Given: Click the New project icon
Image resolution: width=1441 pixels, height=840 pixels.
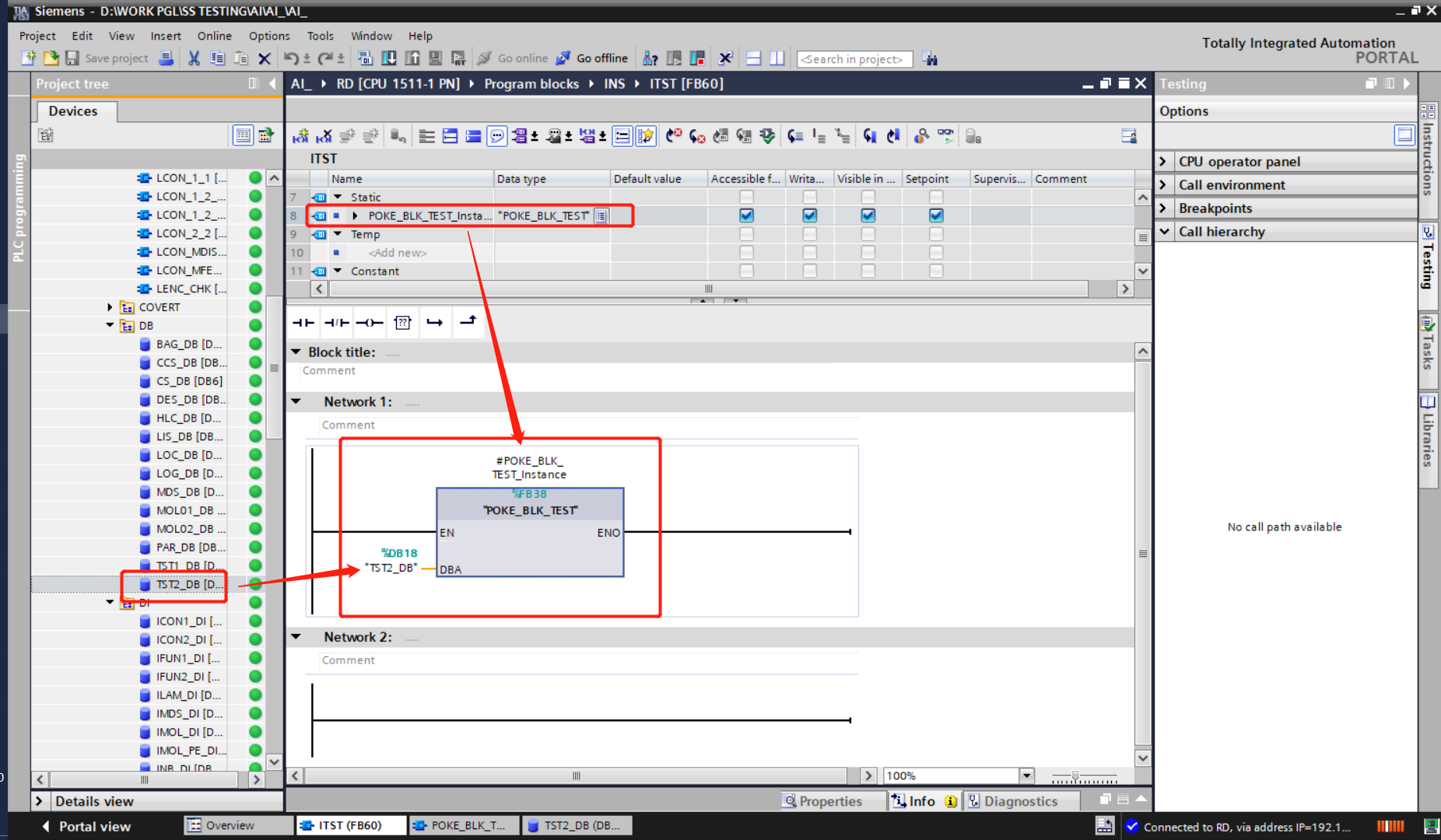Looking at the screenshot, I should [29, 58].
